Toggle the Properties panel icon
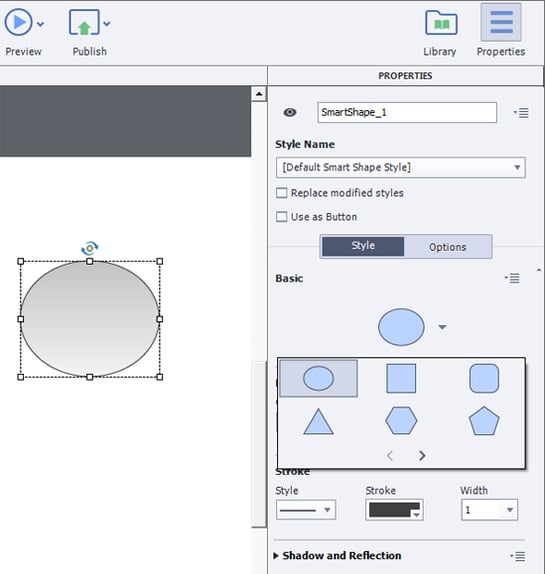The image size is (545, 574). tap(501, 22)
